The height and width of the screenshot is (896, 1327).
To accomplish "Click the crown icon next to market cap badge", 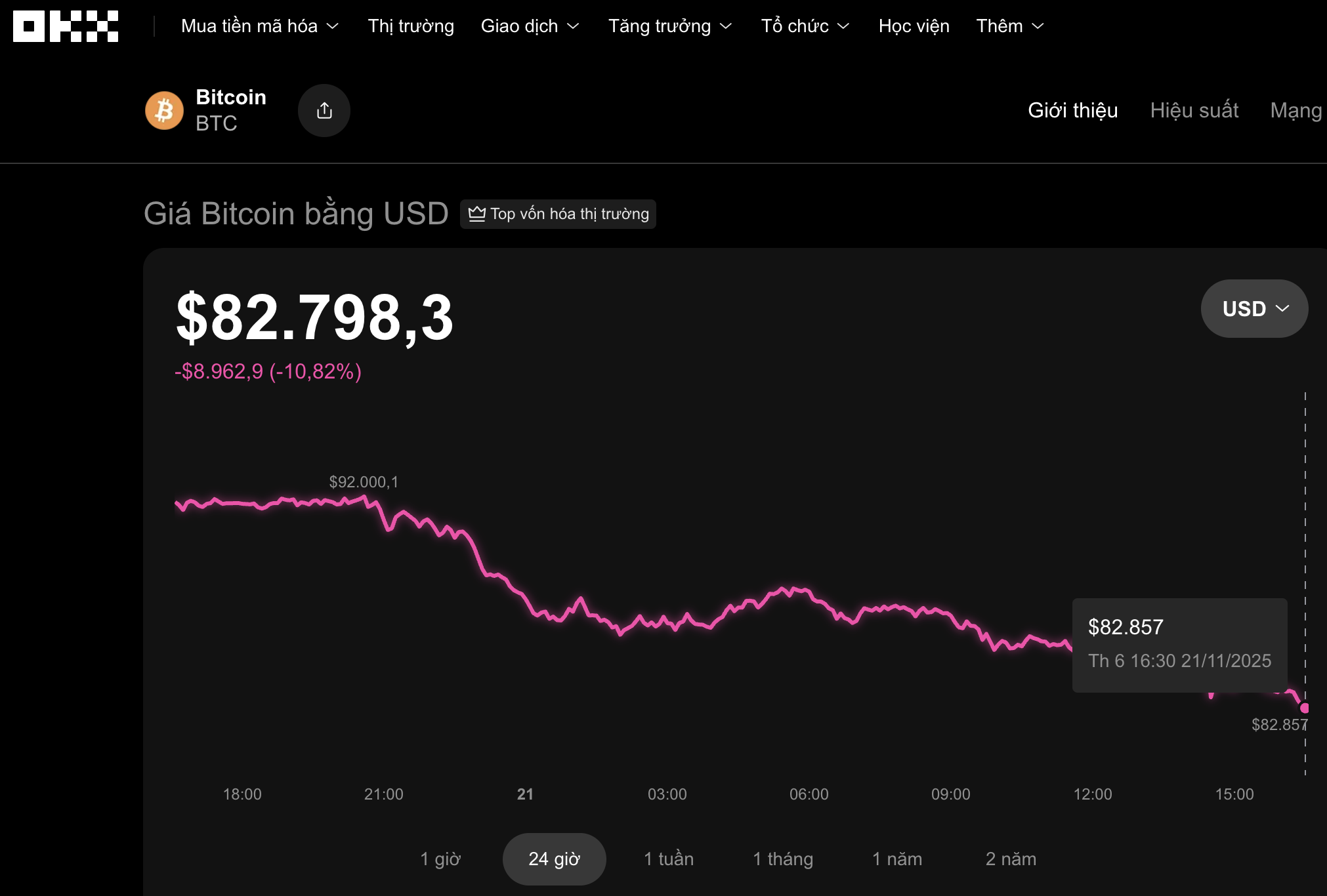I will (478, 214).
